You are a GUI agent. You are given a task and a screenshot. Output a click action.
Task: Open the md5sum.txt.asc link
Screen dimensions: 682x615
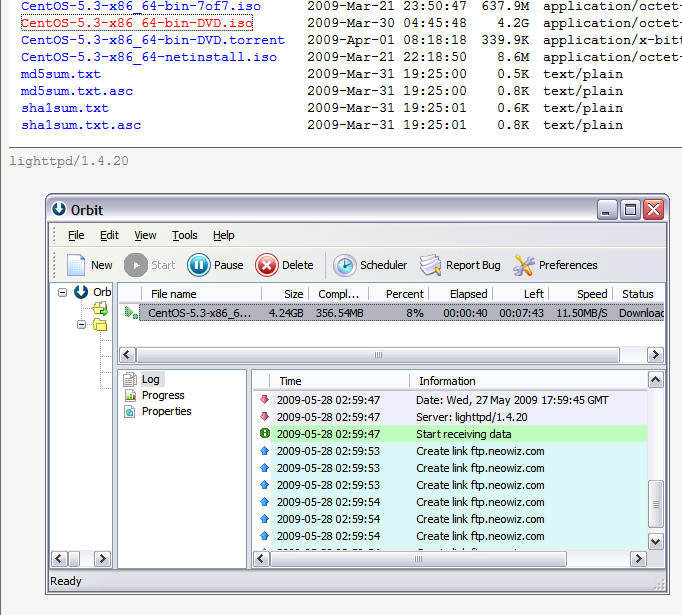coord(77,91)
